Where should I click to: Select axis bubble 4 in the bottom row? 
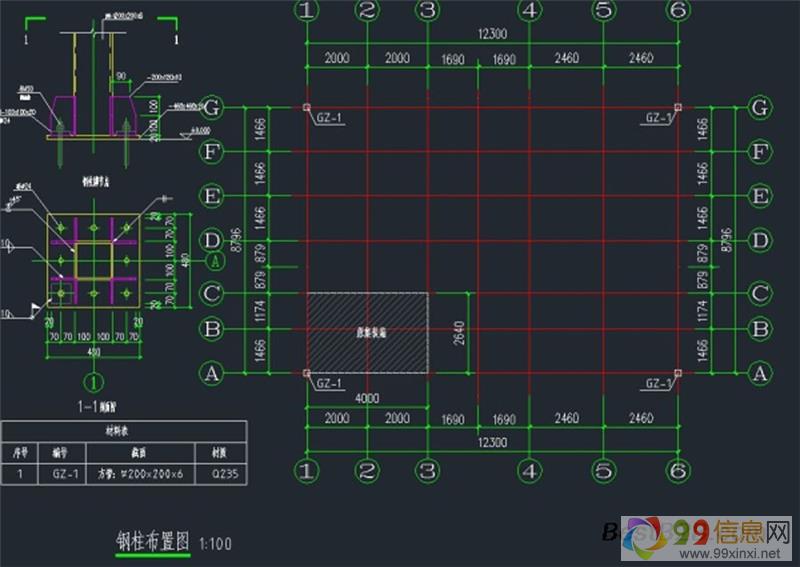(530, 469)
